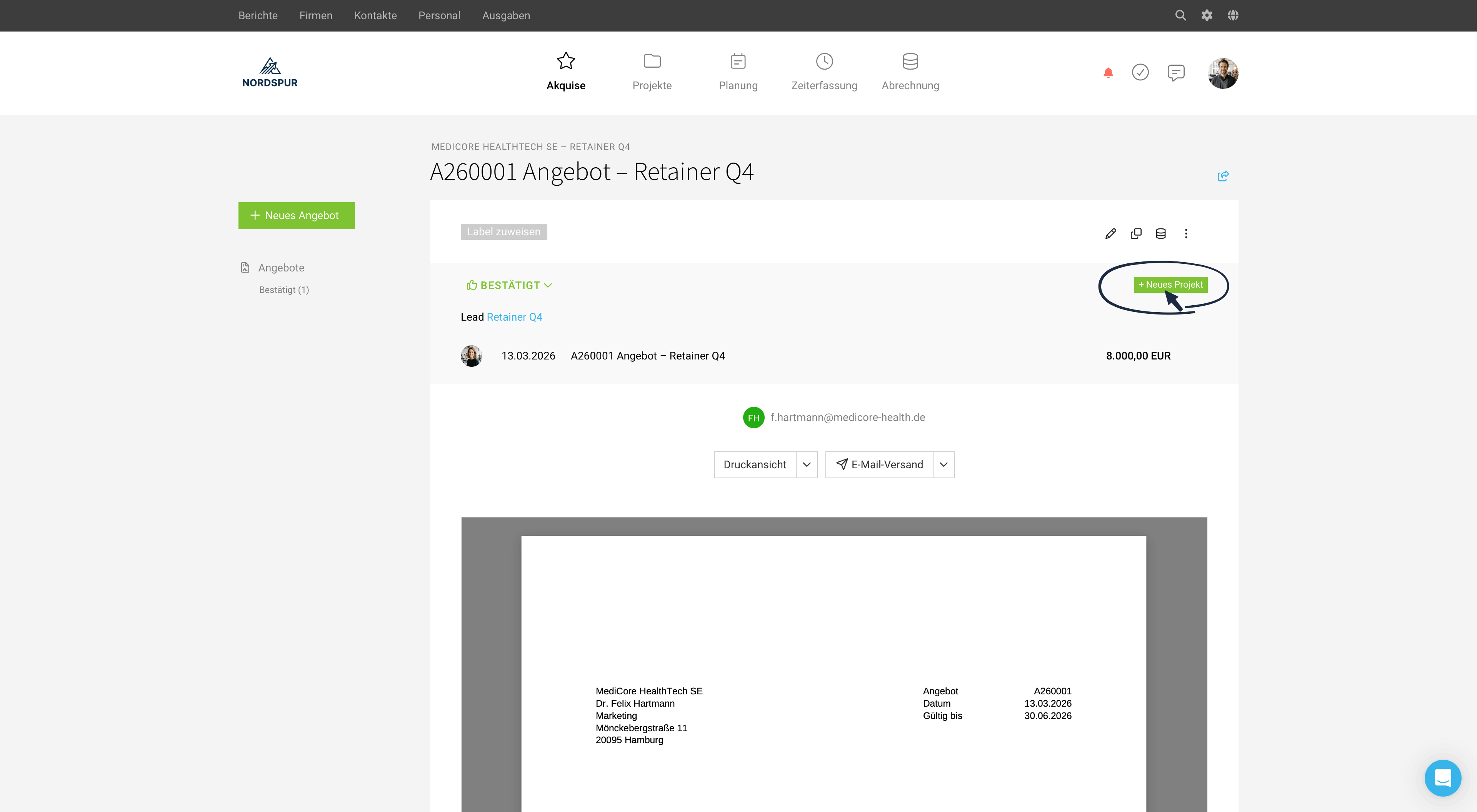Expand the E-Mail-Versand dropdown arrow
Screen dimensions: 1477x812
pyautogui.click(x=943, y=464)
